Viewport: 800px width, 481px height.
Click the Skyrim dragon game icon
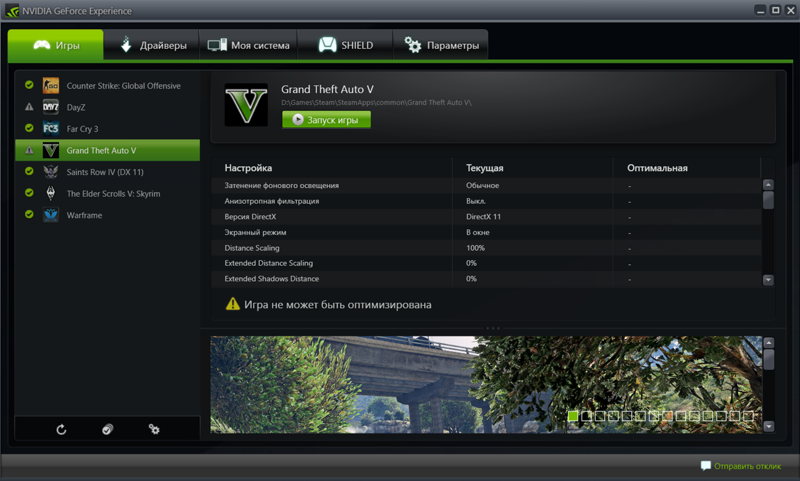pyautogui.click(x=51, y=193)
